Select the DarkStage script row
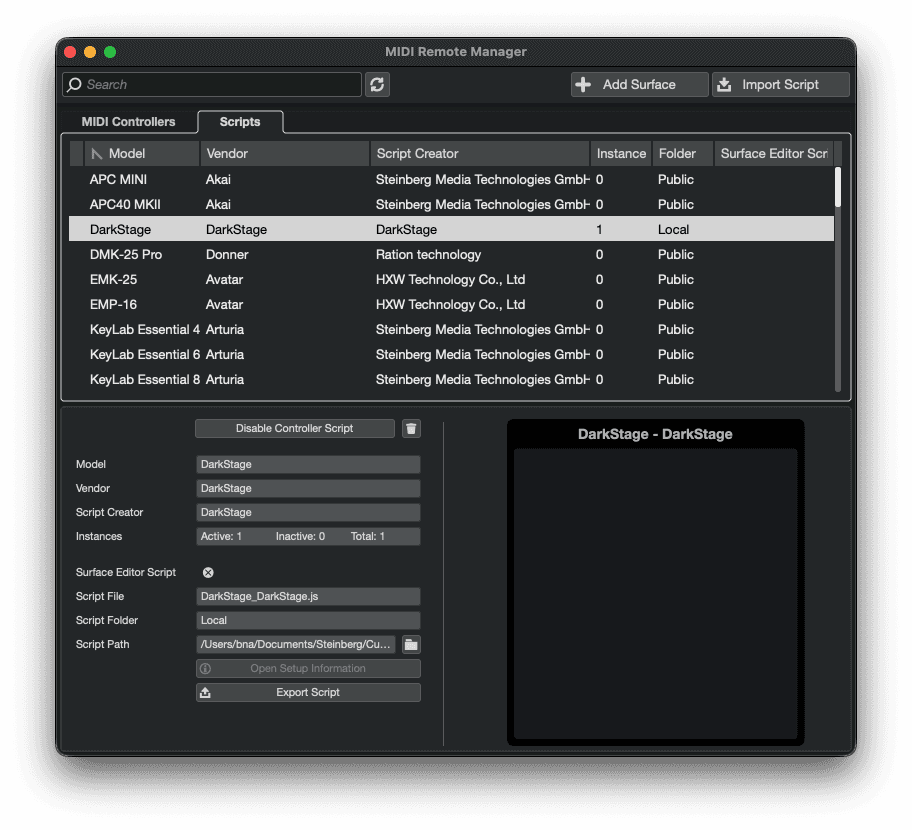The image size is (912, 830). 451,230
